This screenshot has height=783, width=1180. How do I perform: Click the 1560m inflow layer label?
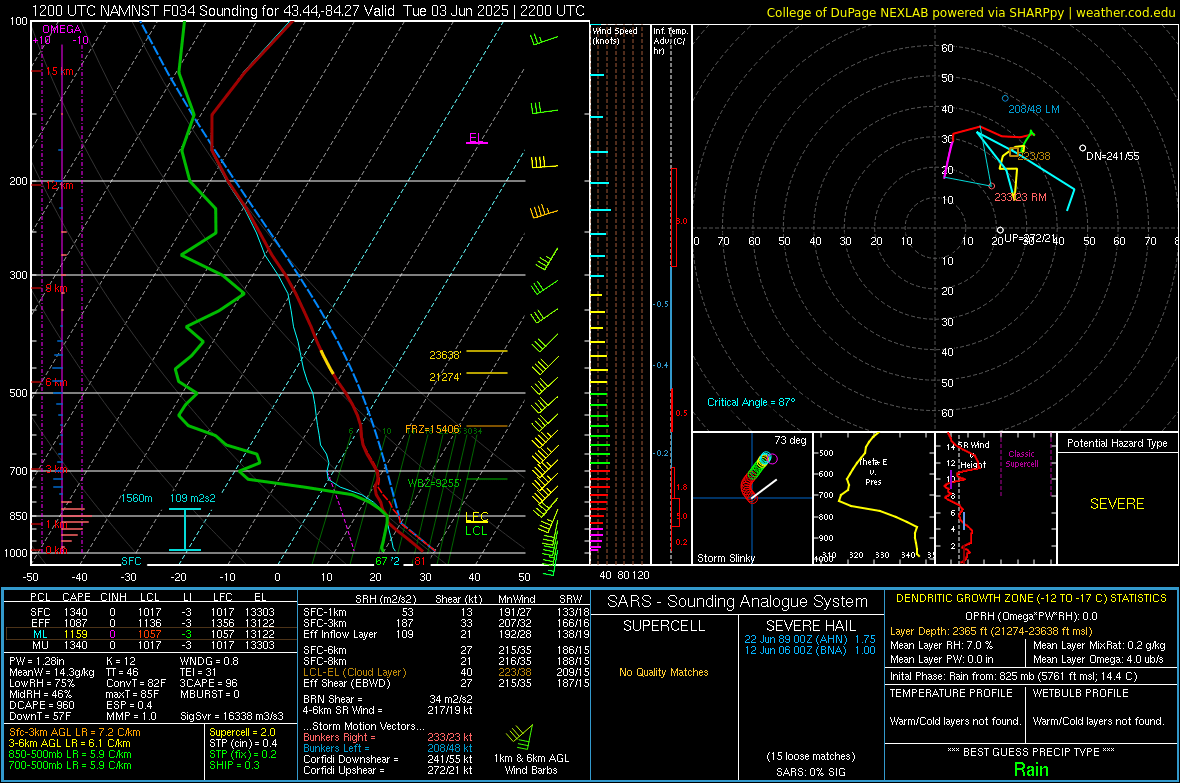click(136, 498)
